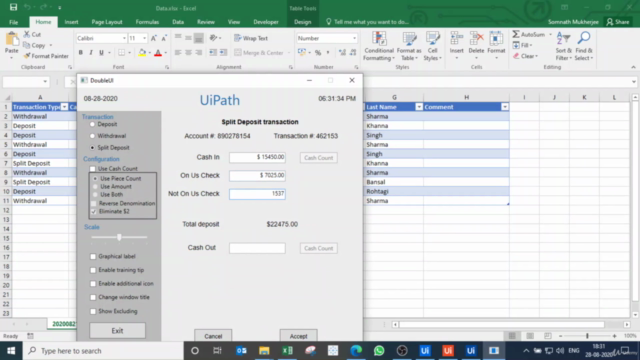This screenshot has width=640, height=360.
Task: Click the Wrap Text icon
Action: pos(238,38)
